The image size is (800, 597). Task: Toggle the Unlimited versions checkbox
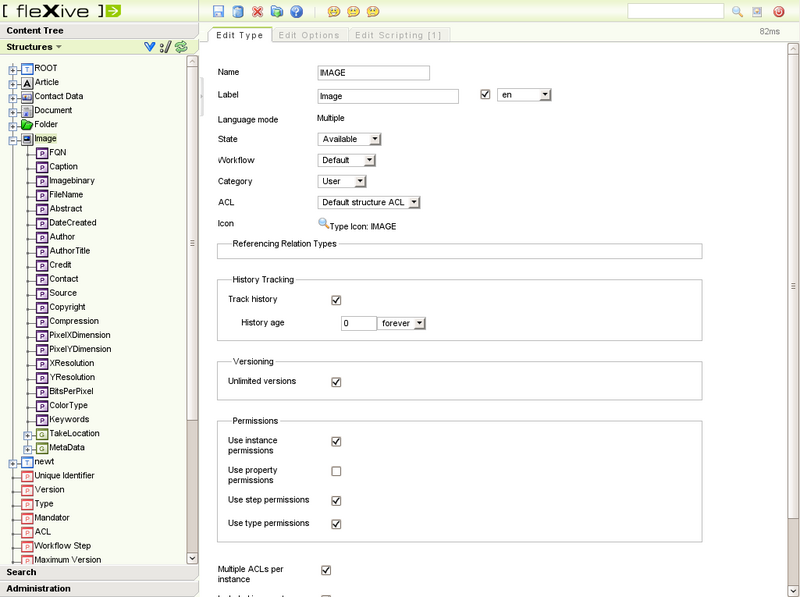336,382
